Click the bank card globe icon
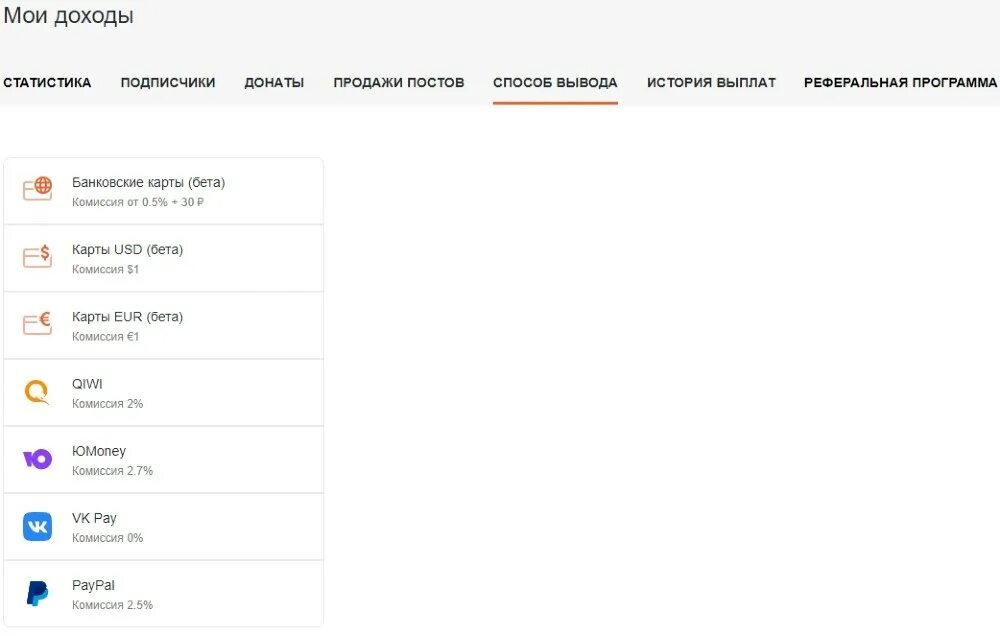This screenshot has width=1000, height=636. point(38,189)
